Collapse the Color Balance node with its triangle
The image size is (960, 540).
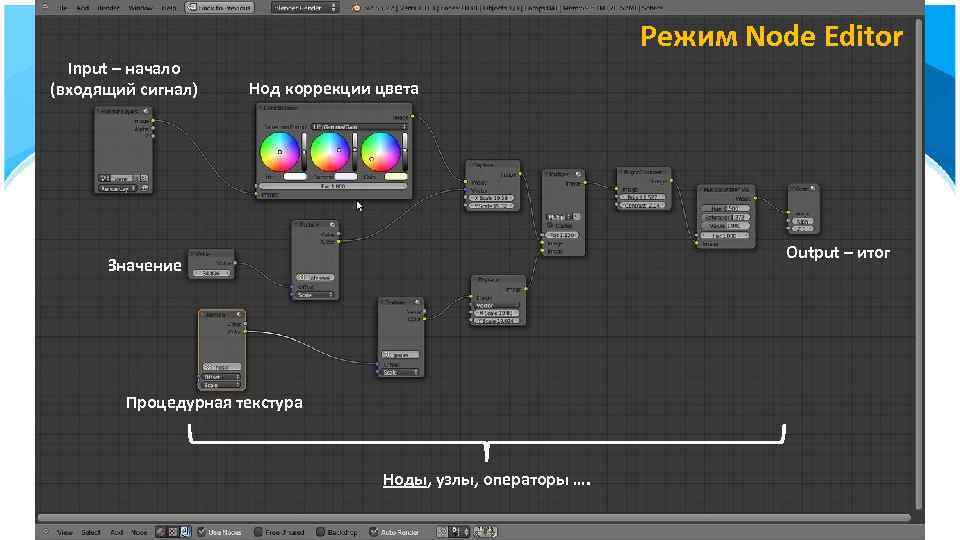(x=261, y=108)
